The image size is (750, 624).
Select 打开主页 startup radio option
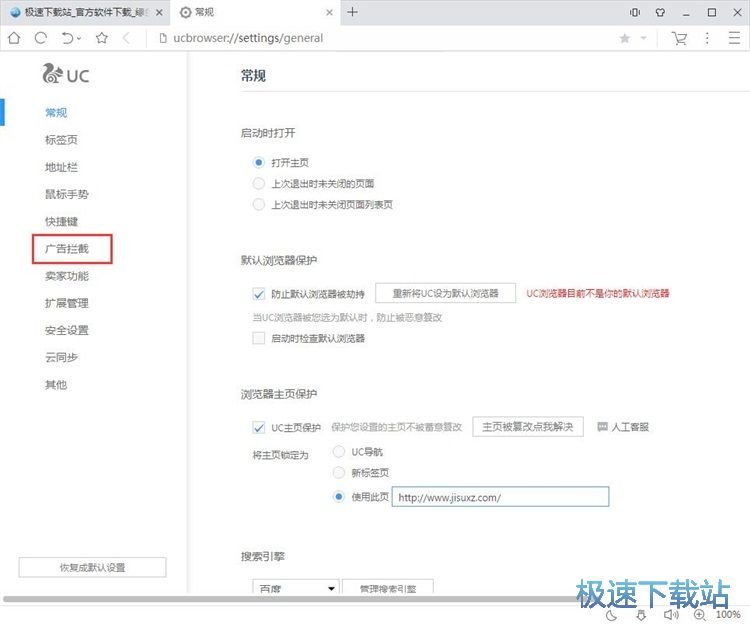click(258, 163)
